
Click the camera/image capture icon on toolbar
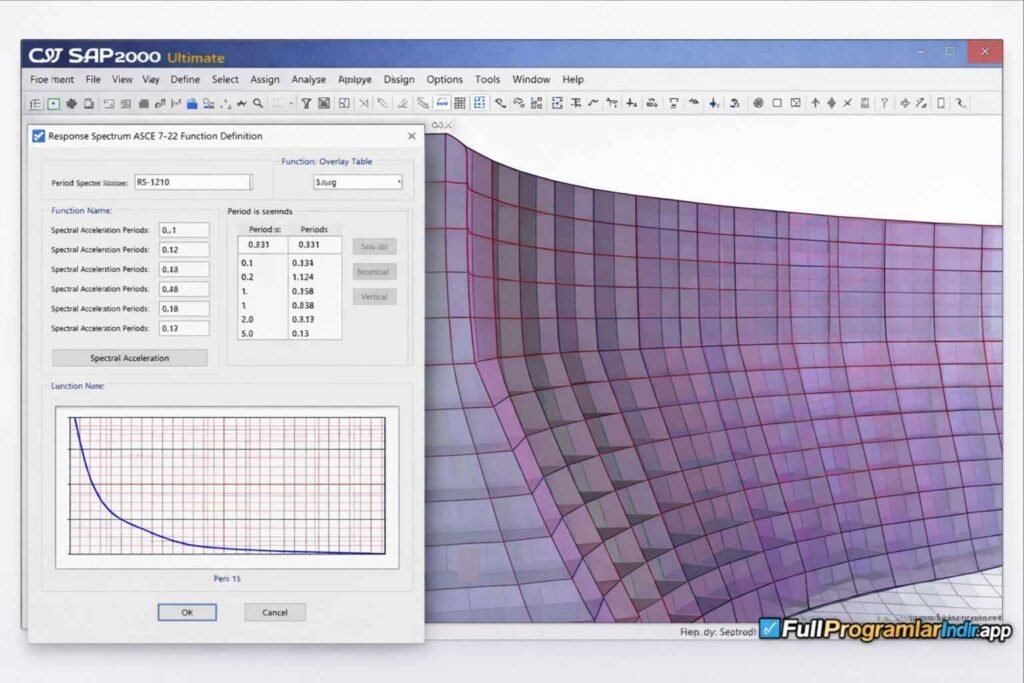coord(324,102)
